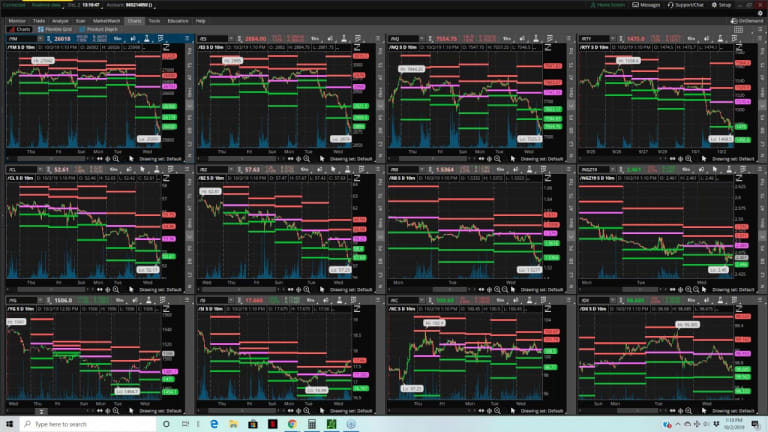The width and height of the screenshot is (768, 432).
Task: Open Support/Chat
Action: (x=685, y=5)
